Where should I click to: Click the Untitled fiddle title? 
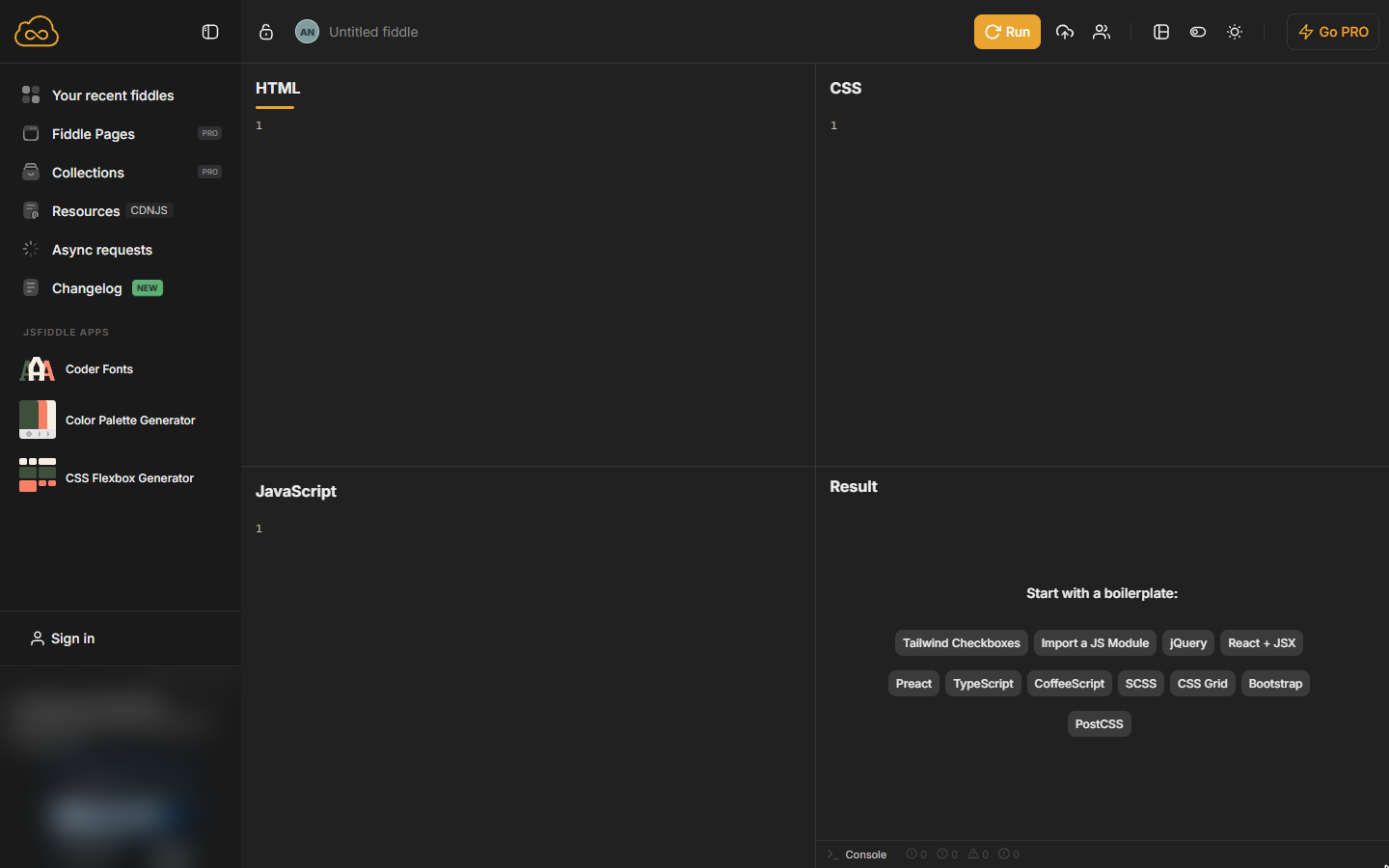[x=373, y=32]
